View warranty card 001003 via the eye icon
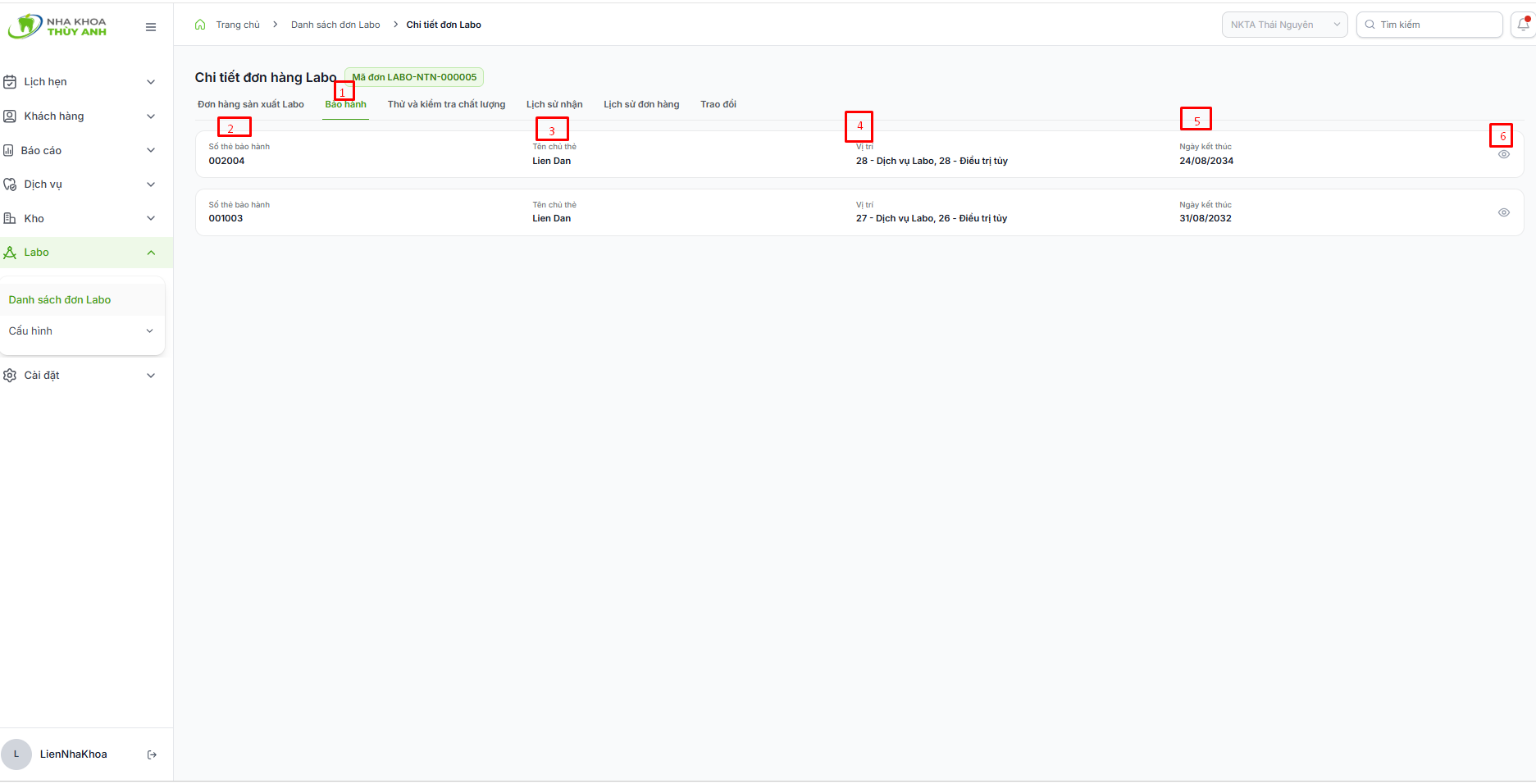 (x=1504, y=212)
